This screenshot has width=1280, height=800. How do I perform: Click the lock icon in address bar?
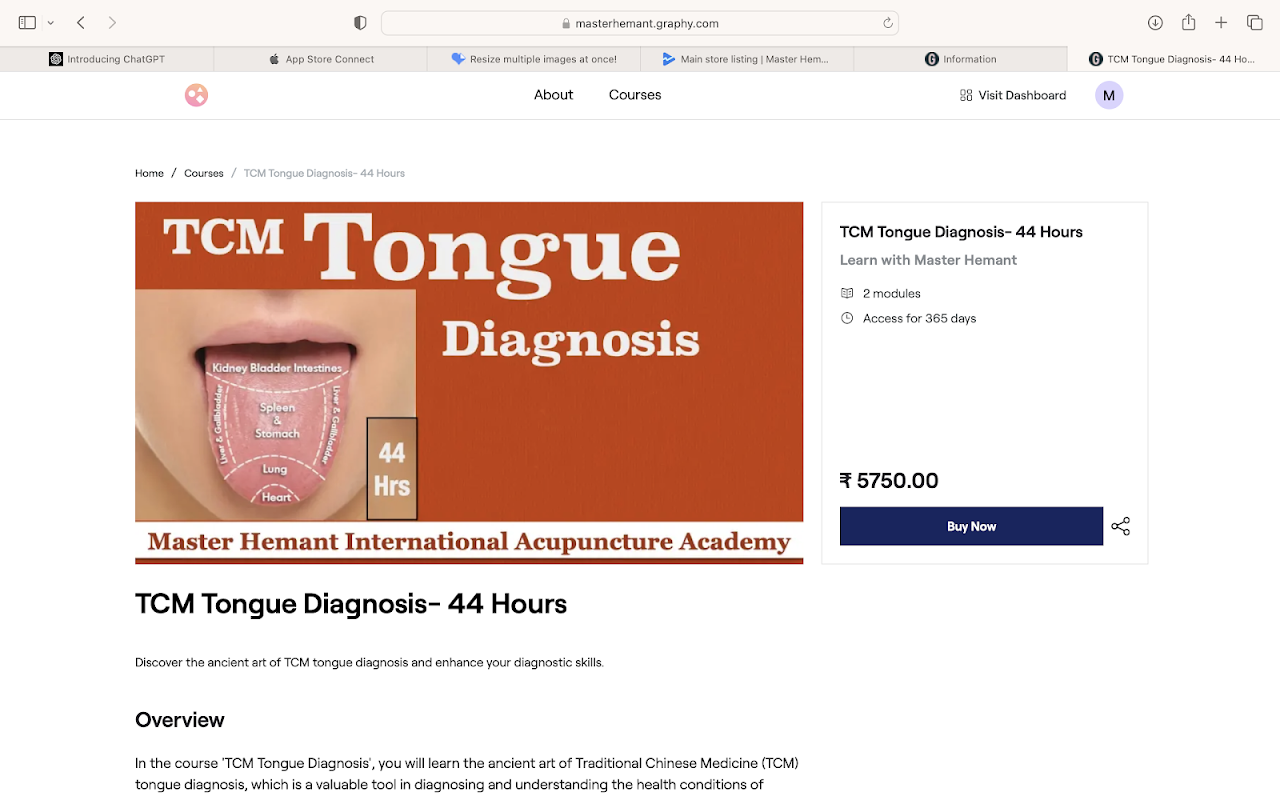[566, 23]
